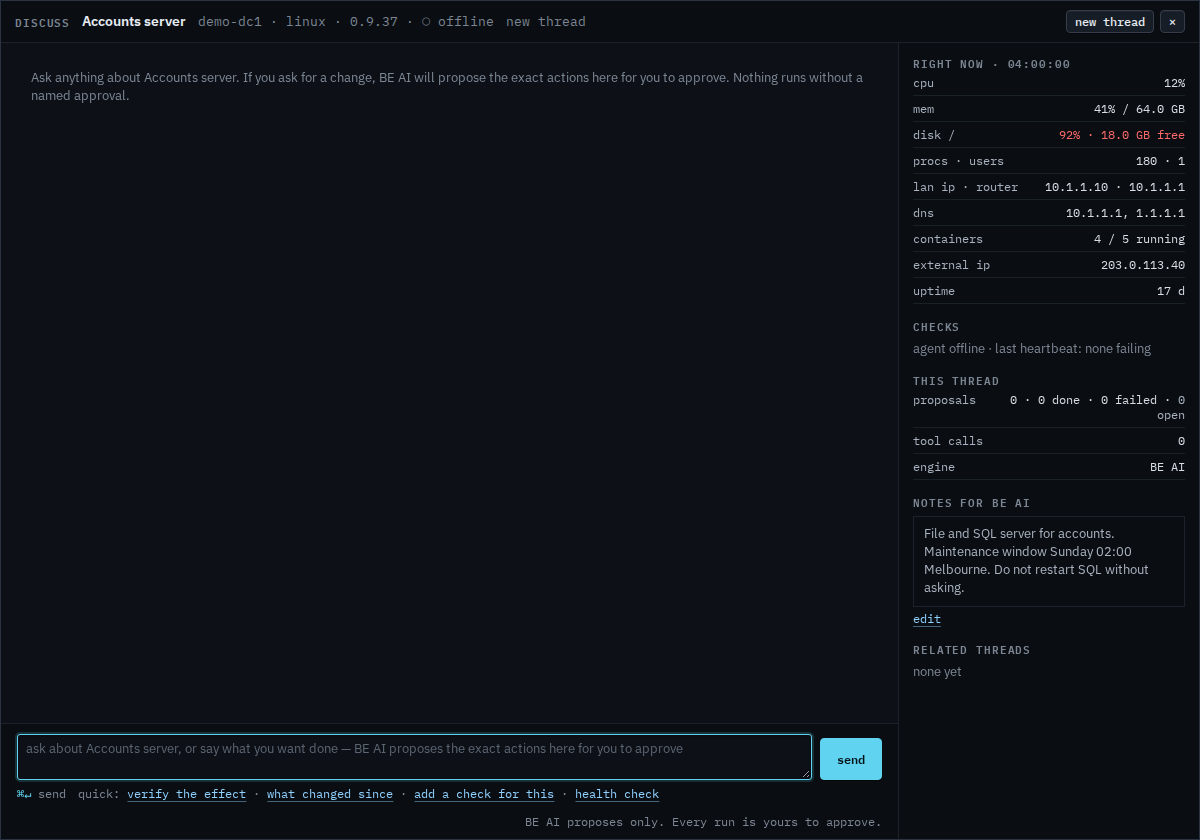Click the intro message about Accounts server
Viewport: 1200px width, 840px height.
click(x=447, y=87)
